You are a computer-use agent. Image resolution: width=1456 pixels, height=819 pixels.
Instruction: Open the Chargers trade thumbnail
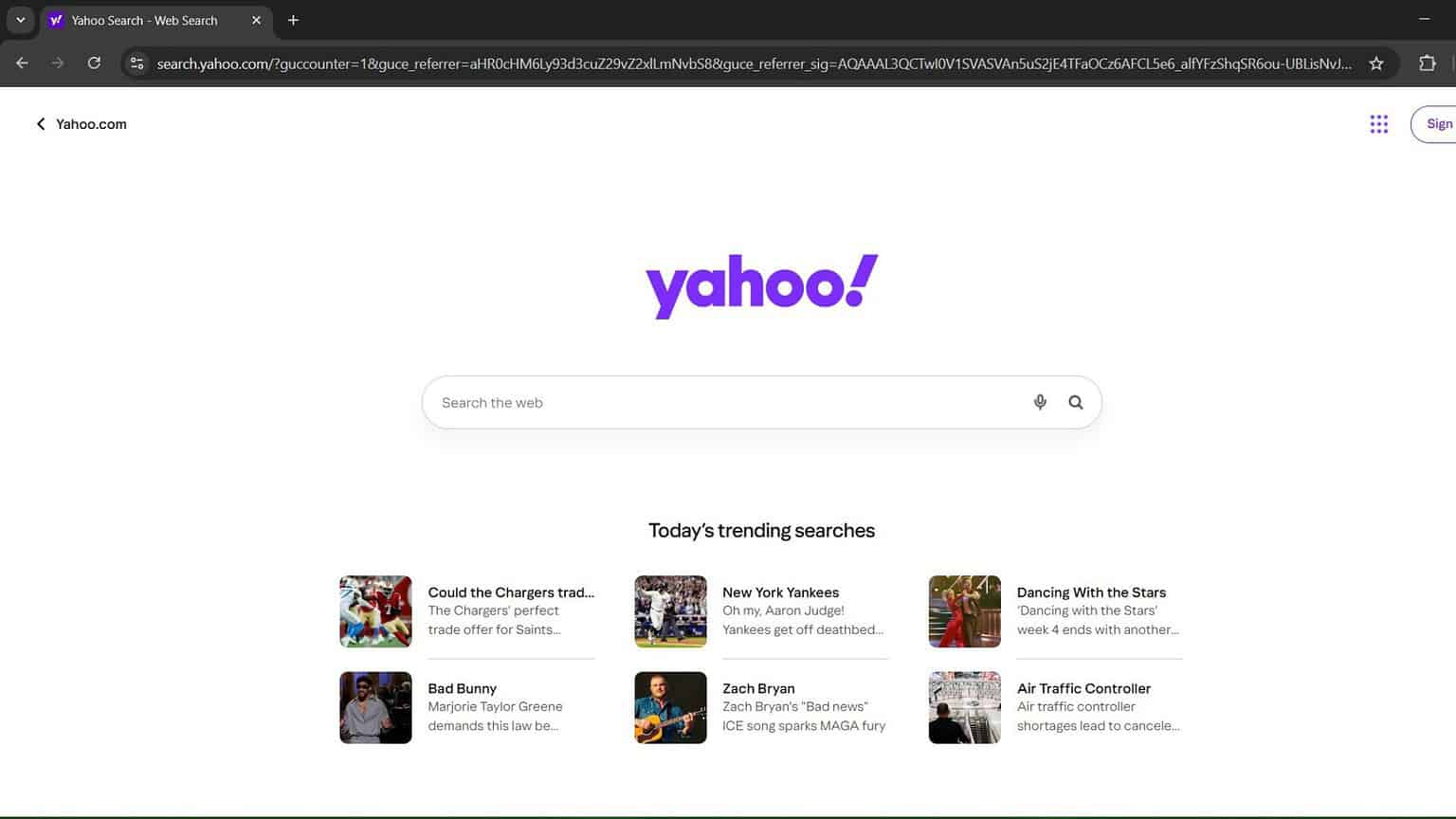(x=375, y=611)
